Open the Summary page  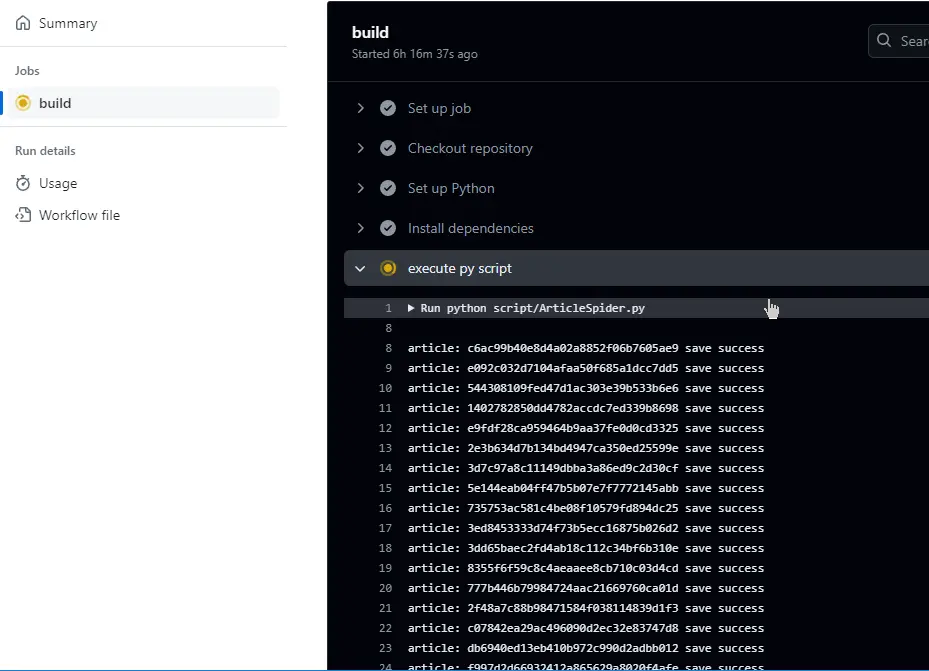68,23
